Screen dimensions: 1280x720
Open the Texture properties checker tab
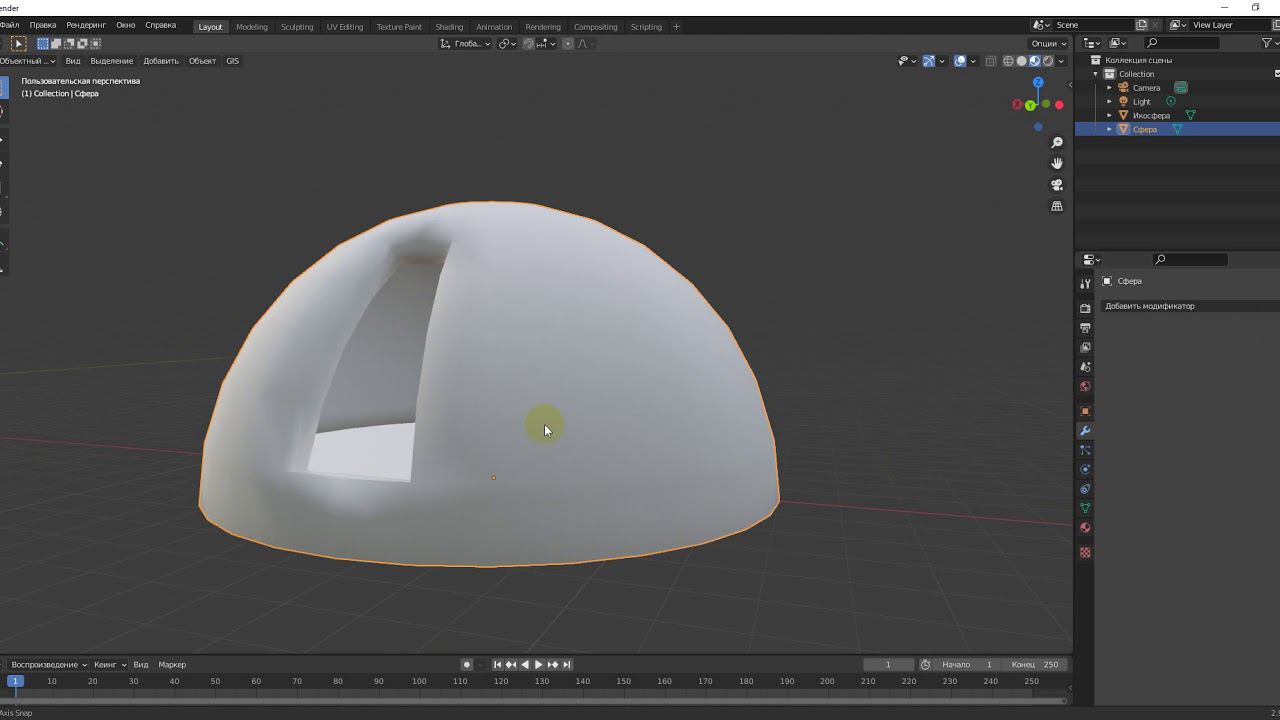pyautogui.click(x=1085, y=552)
